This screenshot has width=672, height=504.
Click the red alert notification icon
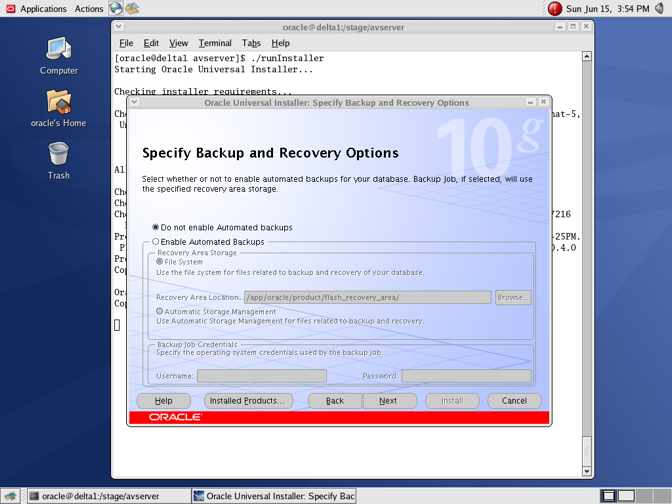pyautogui.click(x=555, y=9)
